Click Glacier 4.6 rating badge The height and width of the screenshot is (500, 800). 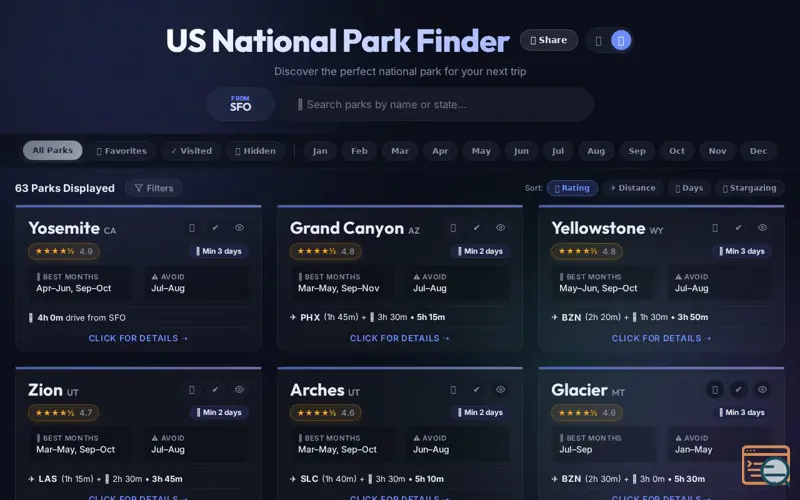[x=587, y=413]
